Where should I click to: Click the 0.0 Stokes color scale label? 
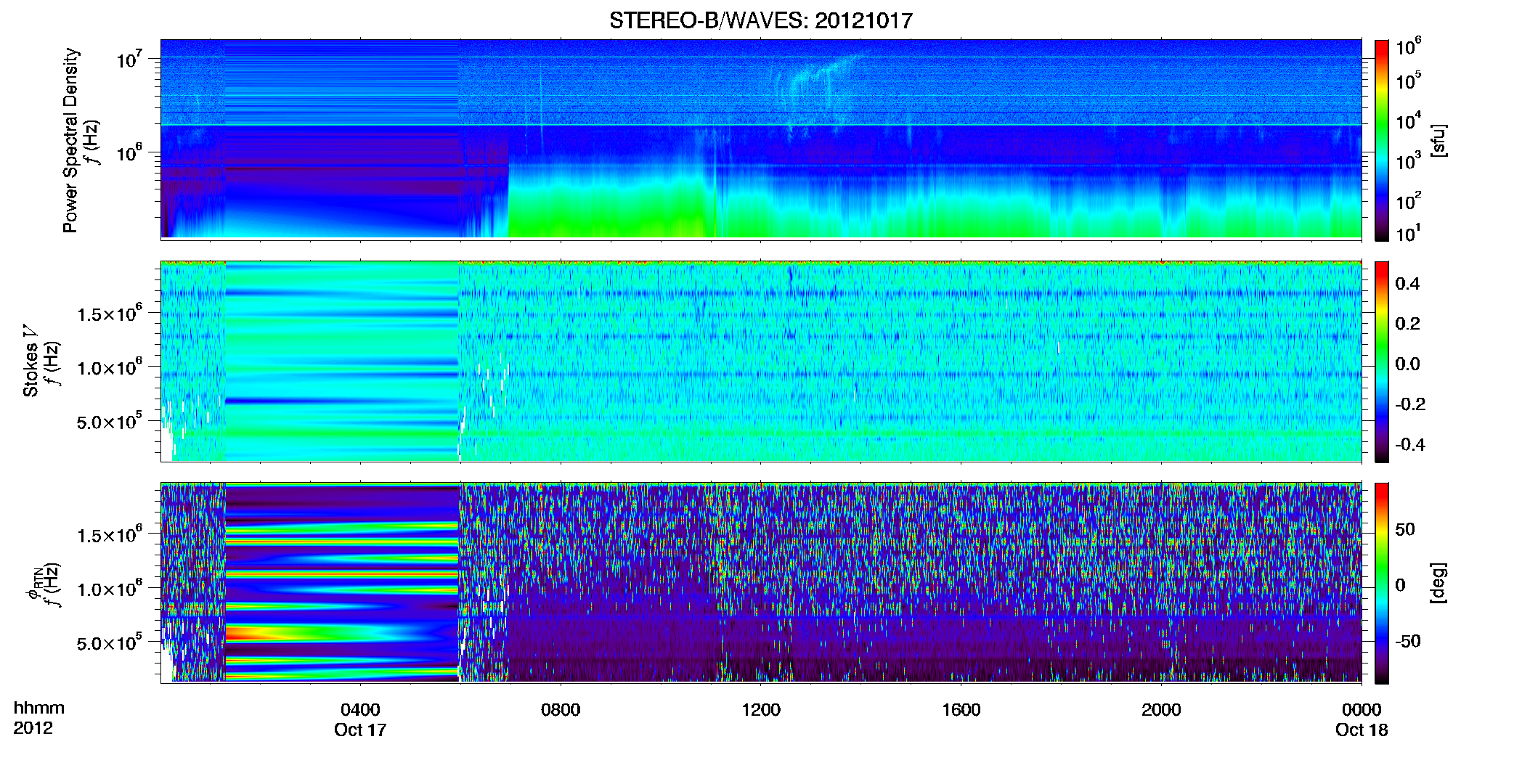pos(1407,364)
